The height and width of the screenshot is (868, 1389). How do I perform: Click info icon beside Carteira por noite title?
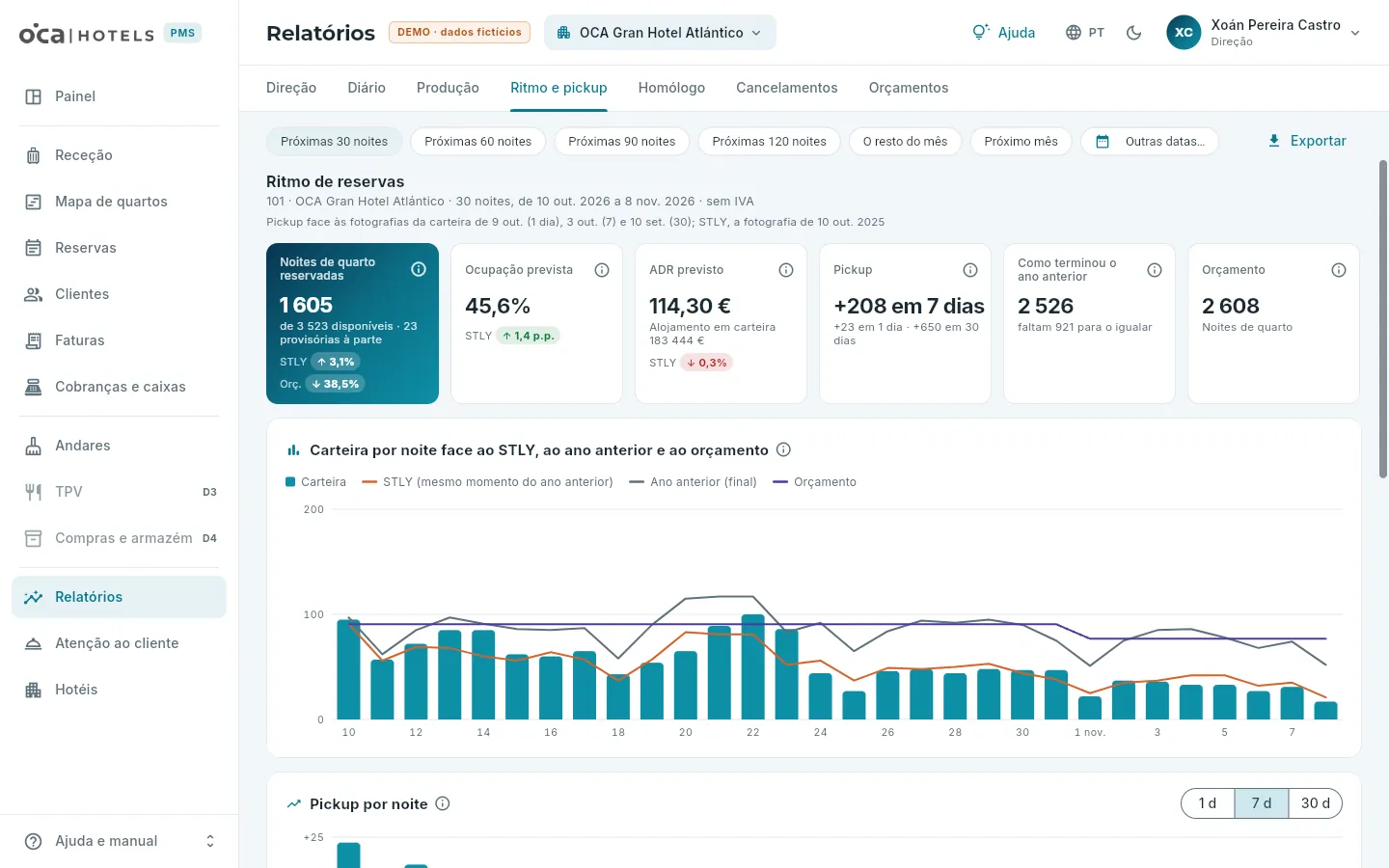pos(783,449)
